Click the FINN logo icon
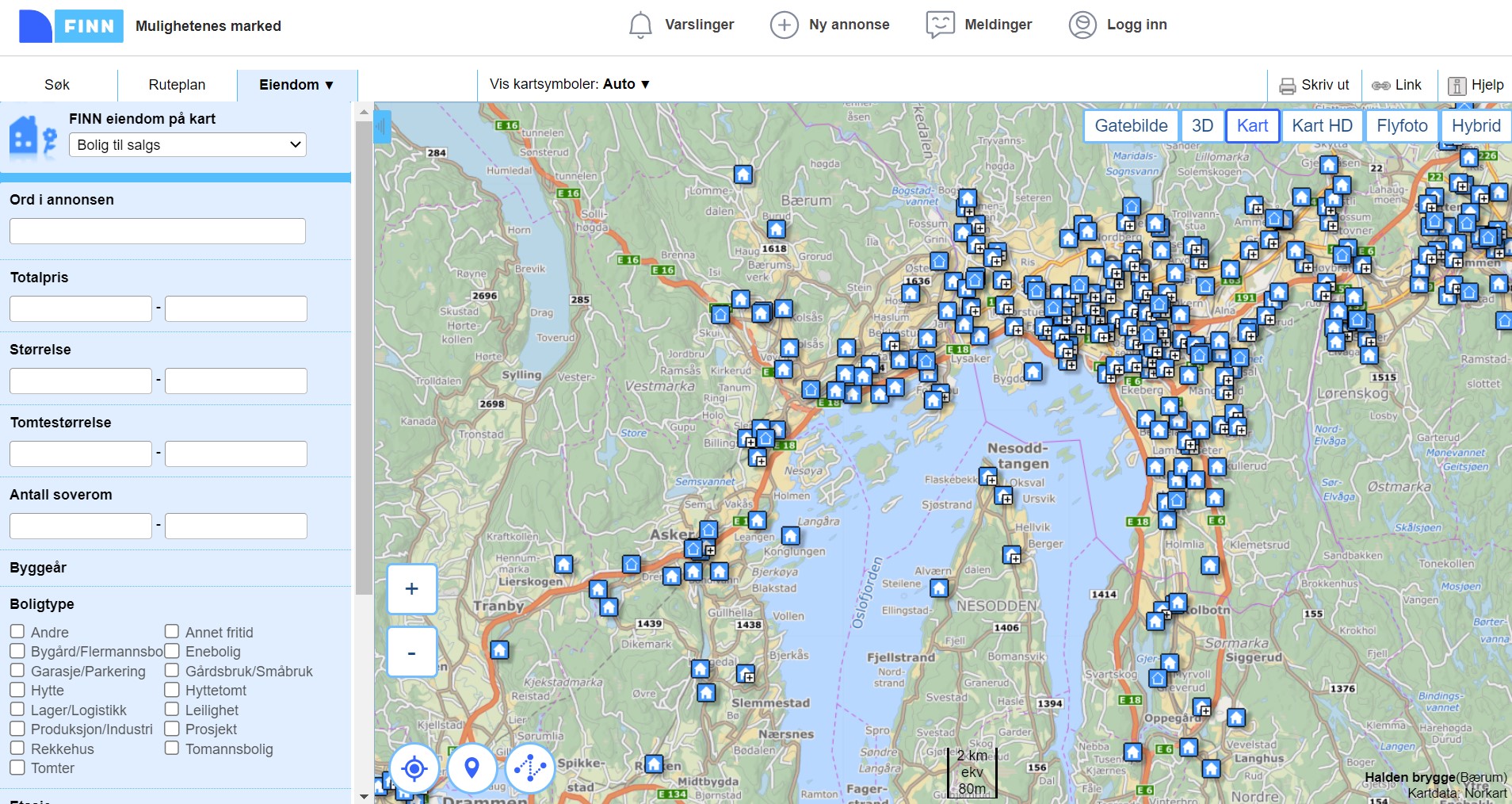 pyautogui.click(x=71, y=26)
